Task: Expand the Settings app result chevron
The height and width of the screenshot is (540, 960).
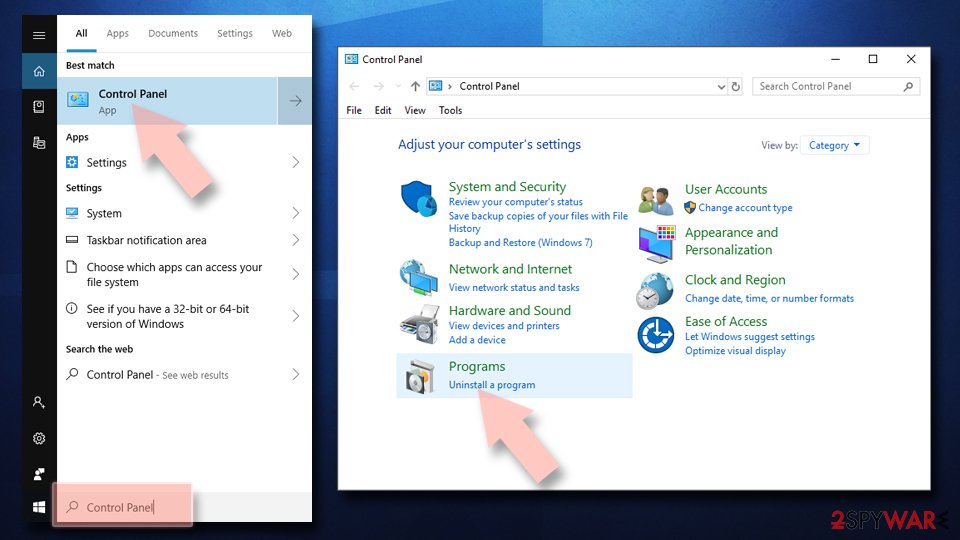Action: 296,162
